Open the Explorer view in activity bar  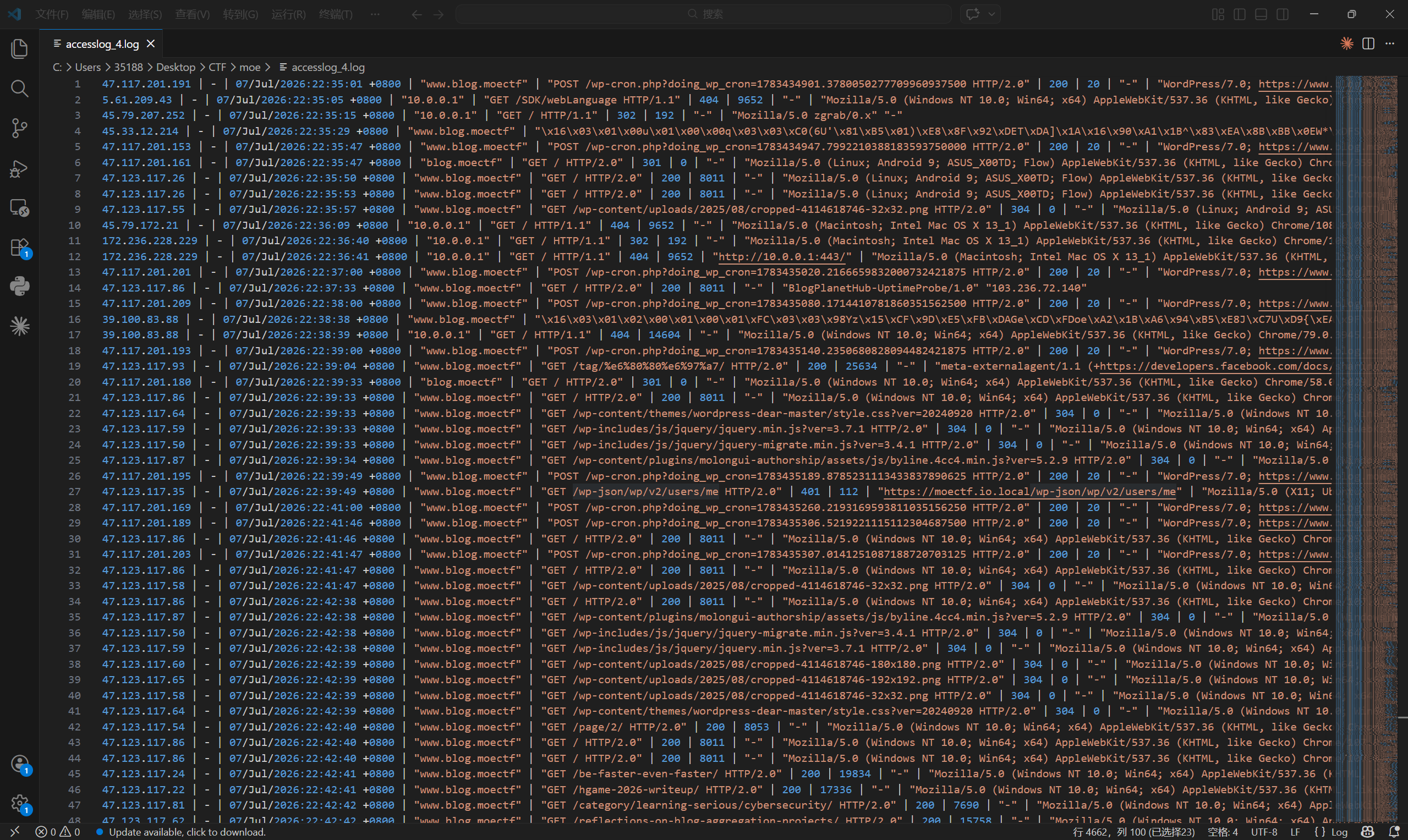click(x=19, y=48)
